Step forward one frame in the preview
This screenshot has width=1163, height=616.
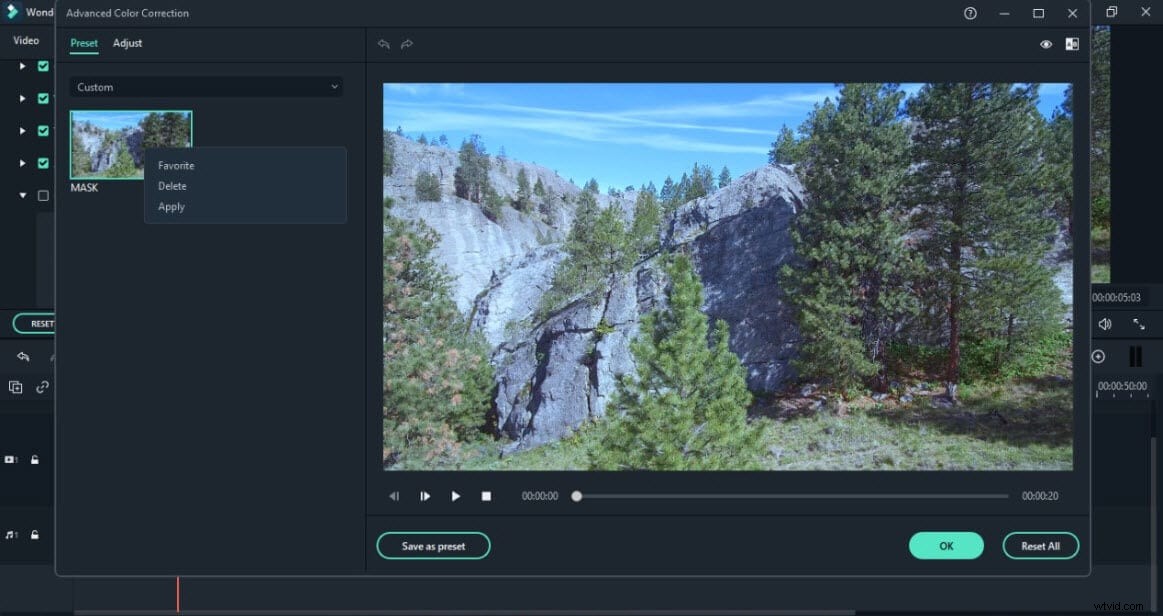coord(425,496)
